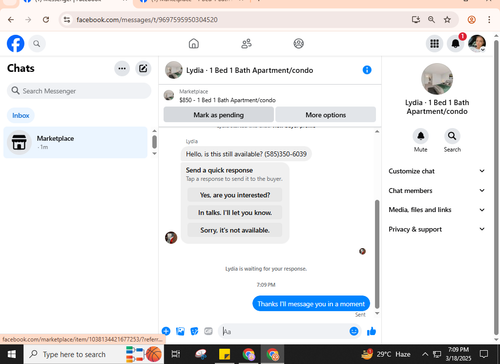Open the Friends icon in top navigation
This screenshot has height=364, width=500.
[x=246, y=43]
